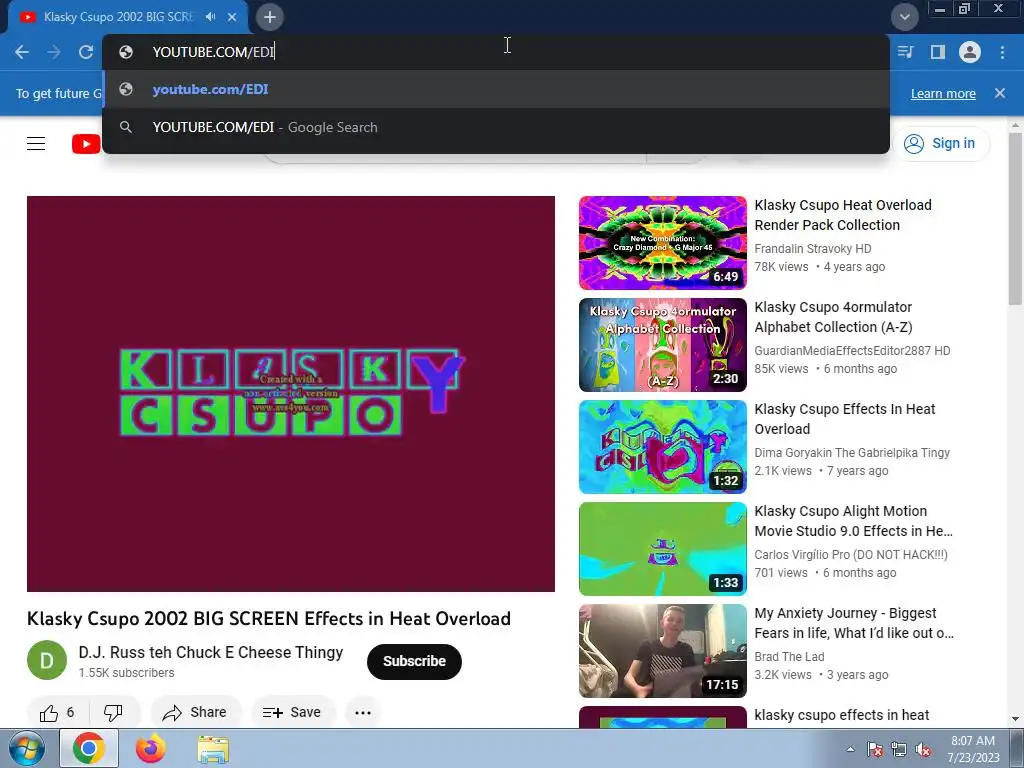Toggle the Chrome side panel icon
Screen dimensions: 1024x768
(938, 52)
